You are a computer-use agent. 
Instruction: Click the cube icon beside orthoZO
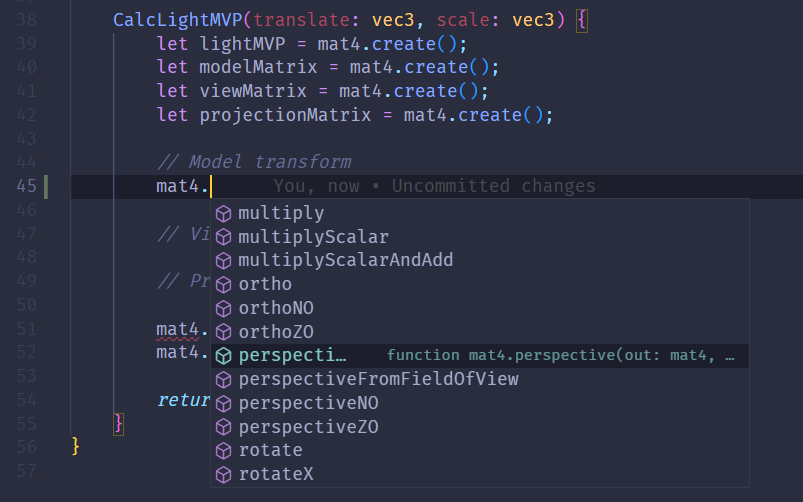point(223,332)
